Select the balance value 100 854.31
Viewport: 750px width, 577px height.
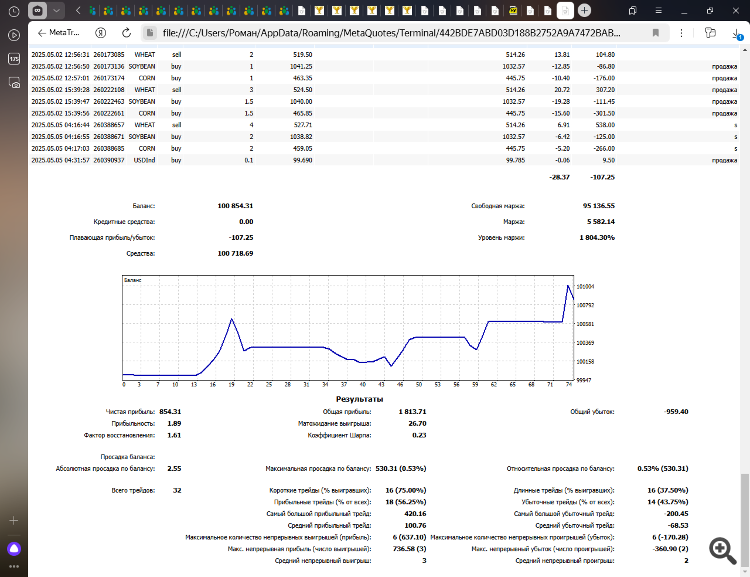235,206
